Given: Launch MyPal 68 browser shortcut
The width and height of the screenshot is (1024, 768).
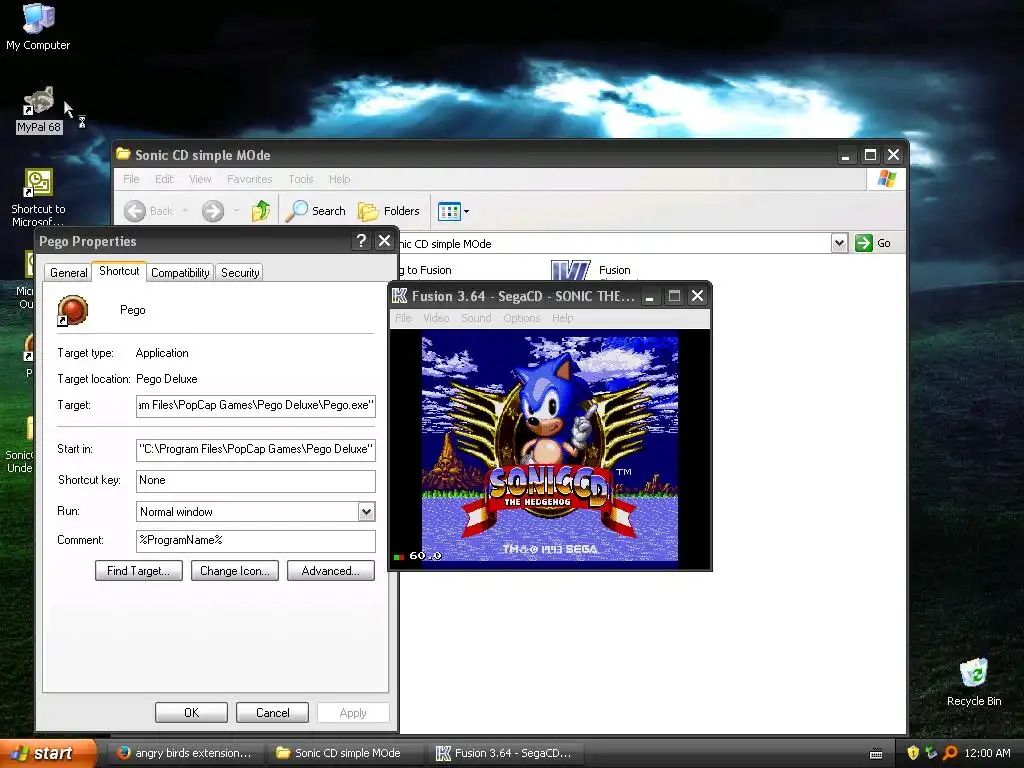Looking at the screenshot, I should click(x=39, y=110).
